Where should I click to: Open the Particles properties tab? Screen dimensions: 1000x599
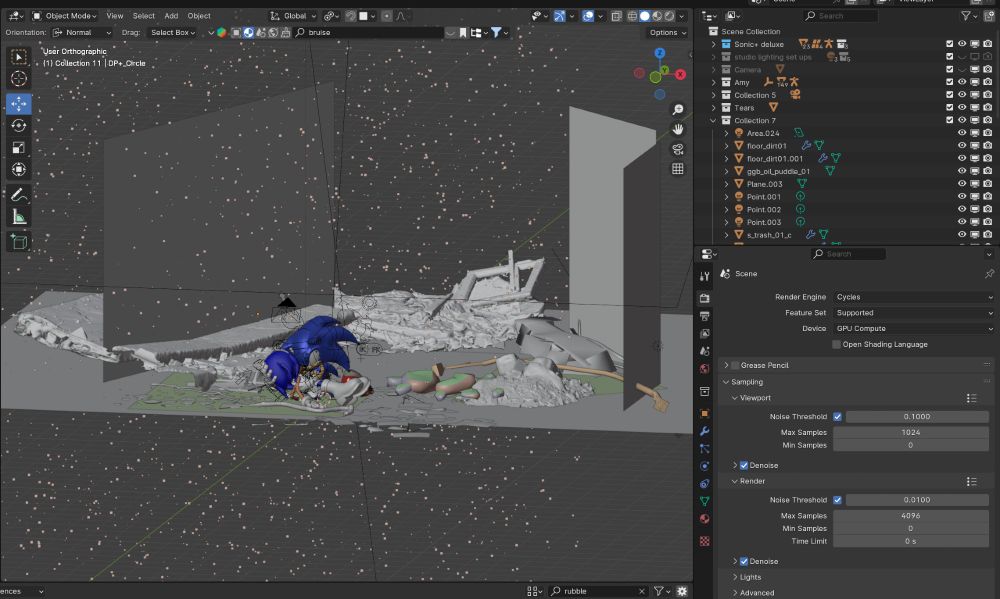tap(705, 448)
